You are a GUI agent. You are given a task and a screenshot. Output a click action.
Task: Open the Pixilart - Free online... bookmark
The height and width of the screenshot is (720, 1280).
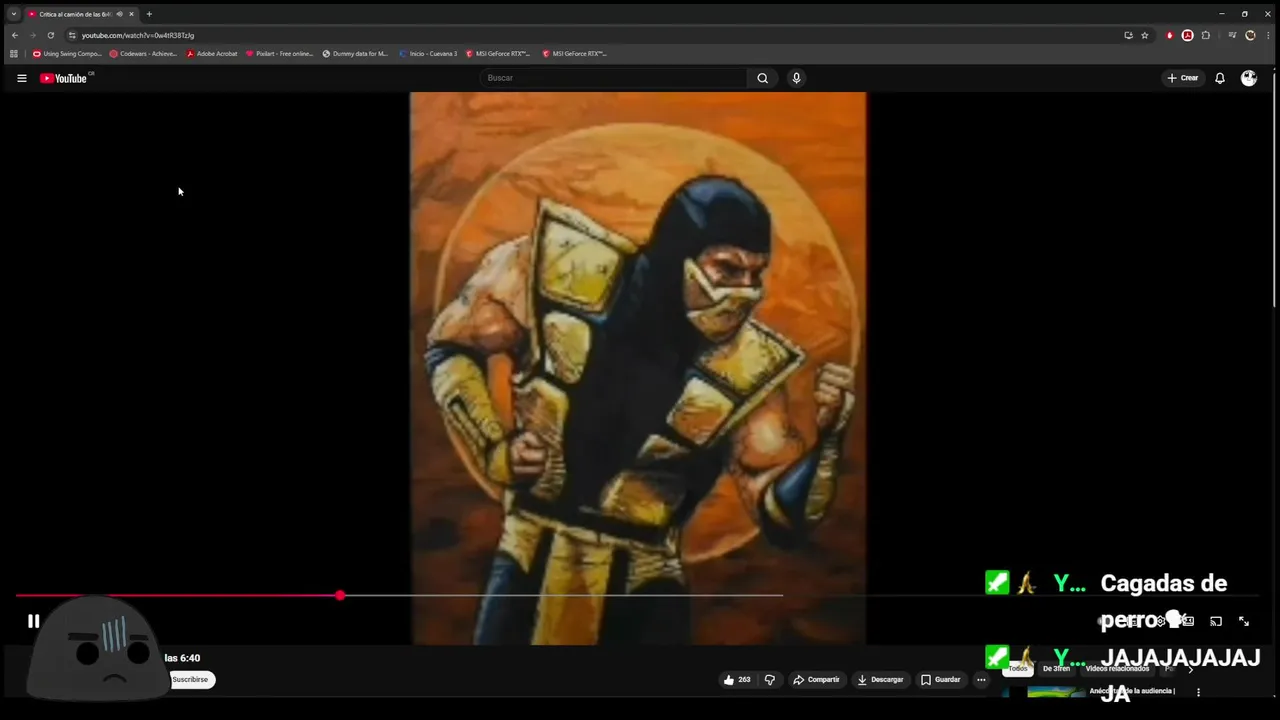[x=279, y=54]
